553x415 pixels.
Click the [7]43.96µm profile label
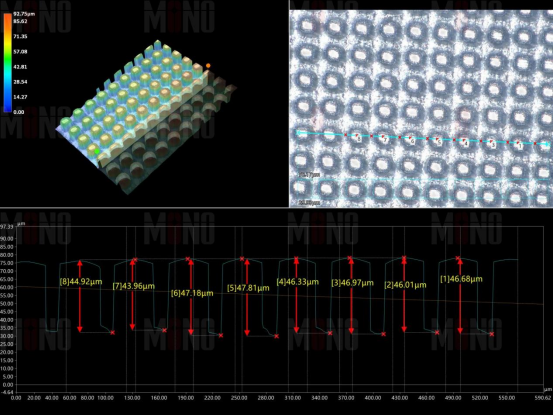coord(134,286)
